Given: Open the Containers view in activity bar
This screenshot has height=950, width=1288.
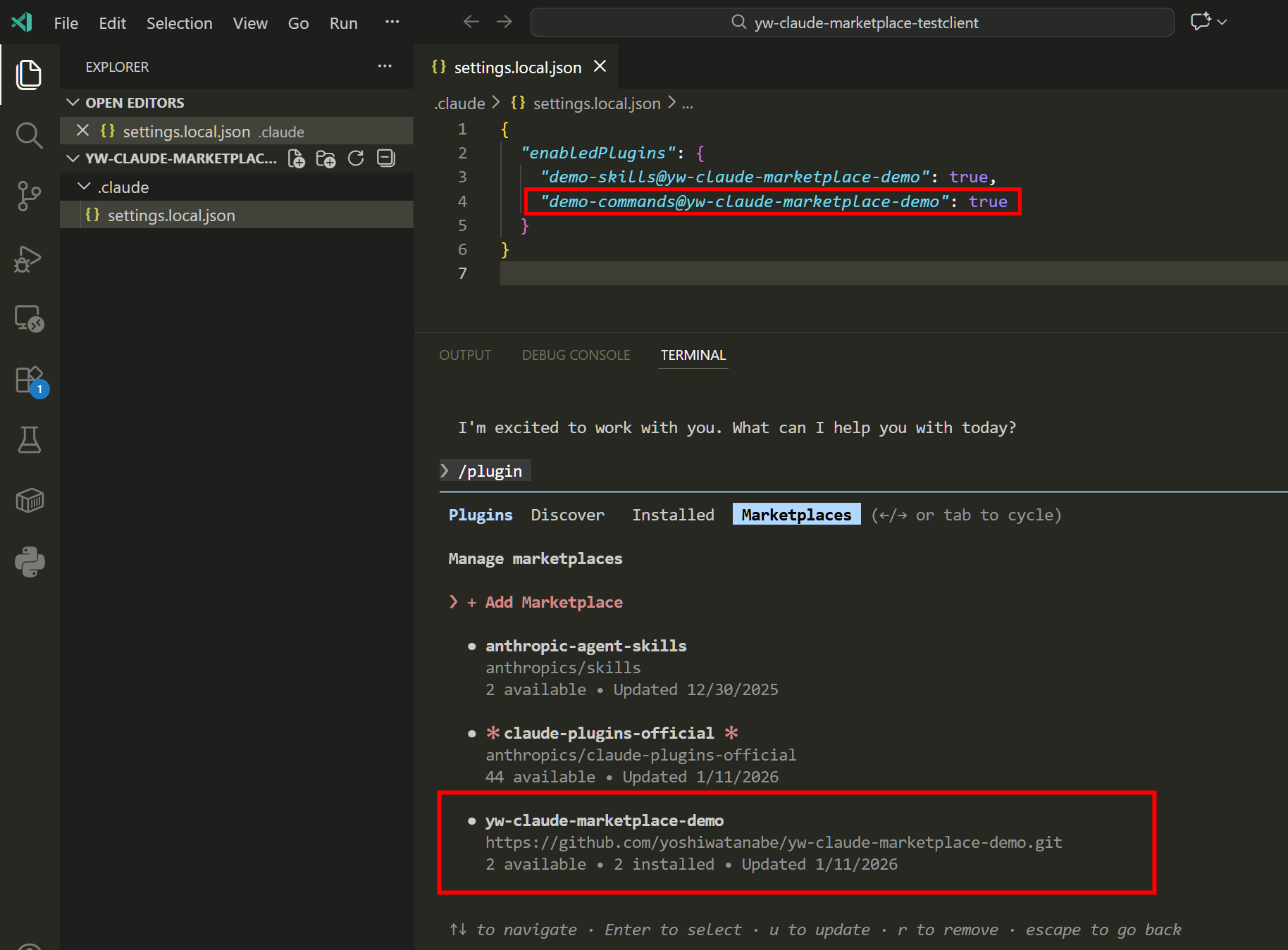Looking at the screenshot, I should coord(29,501).
